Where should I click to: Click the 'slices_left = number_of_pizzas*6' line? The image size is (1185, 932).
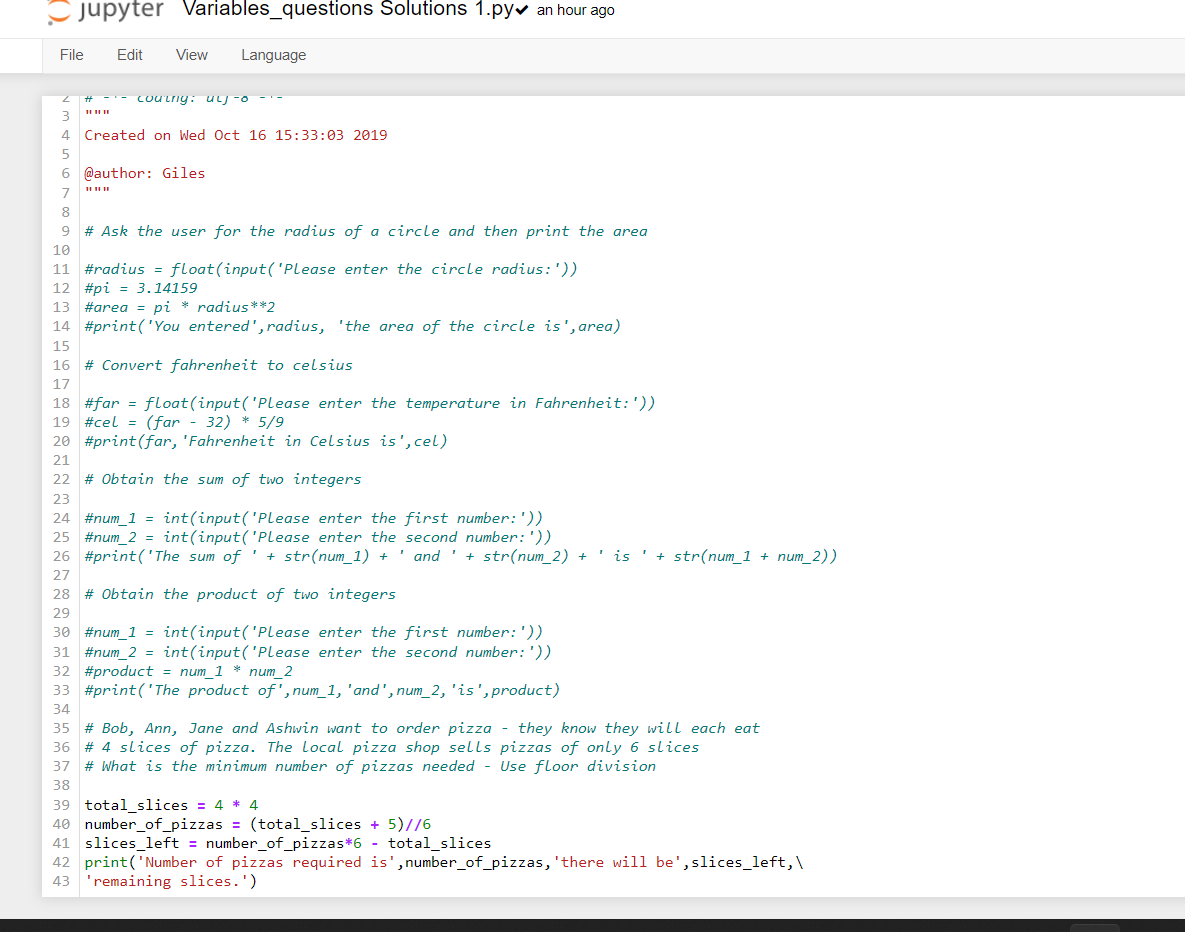point(288,843)
